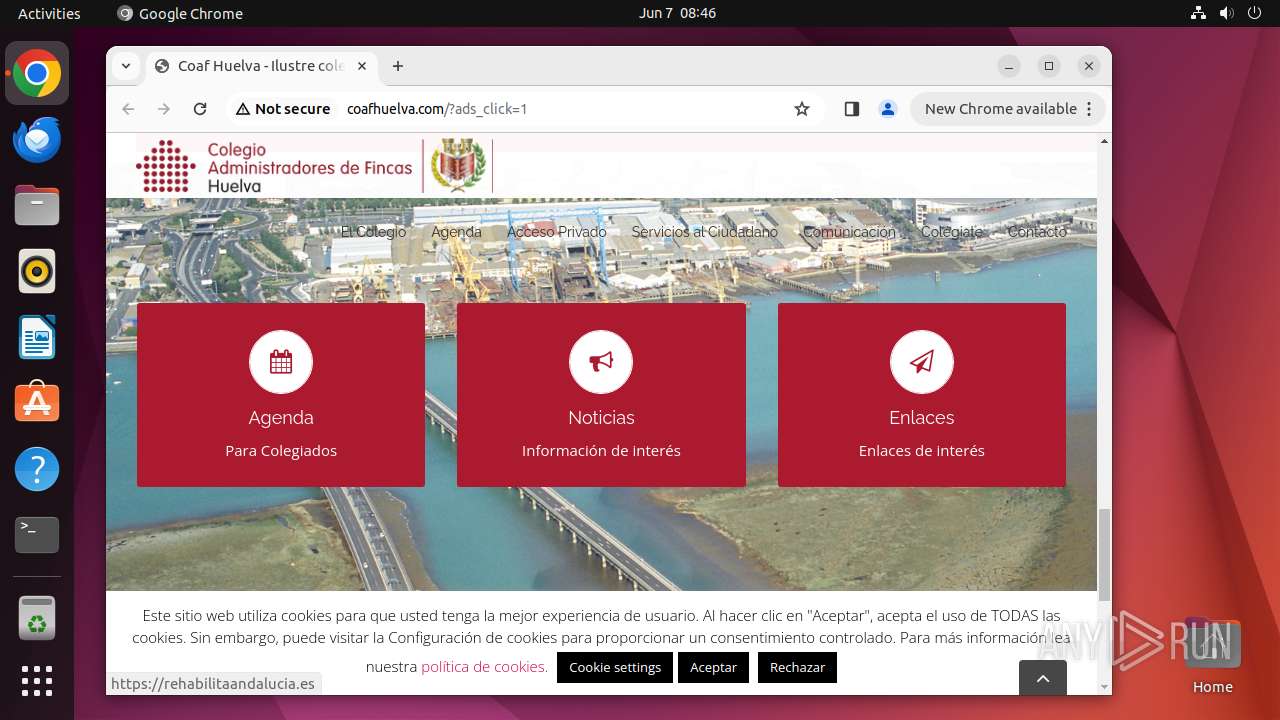This screenshot has width=1280, height=720.
Task: Reload the current page
Action: click(200, 109)
